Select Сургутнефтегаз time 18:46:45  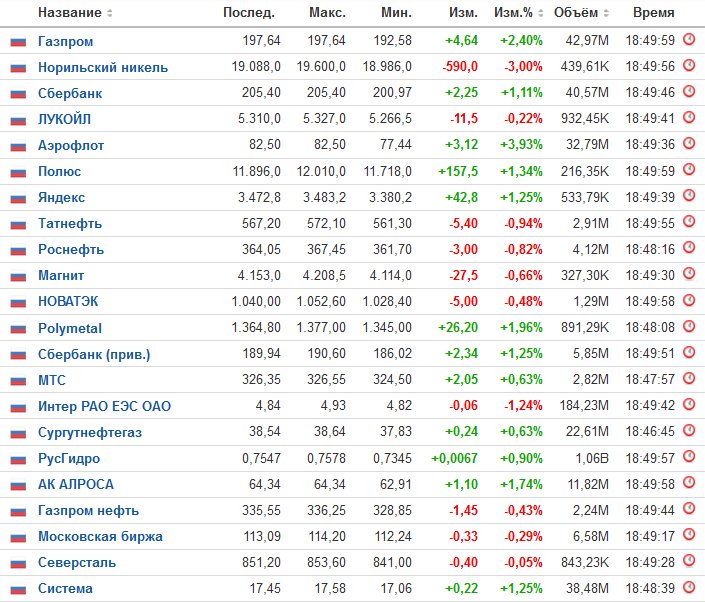pyautogui.click(x=650, y=432)
